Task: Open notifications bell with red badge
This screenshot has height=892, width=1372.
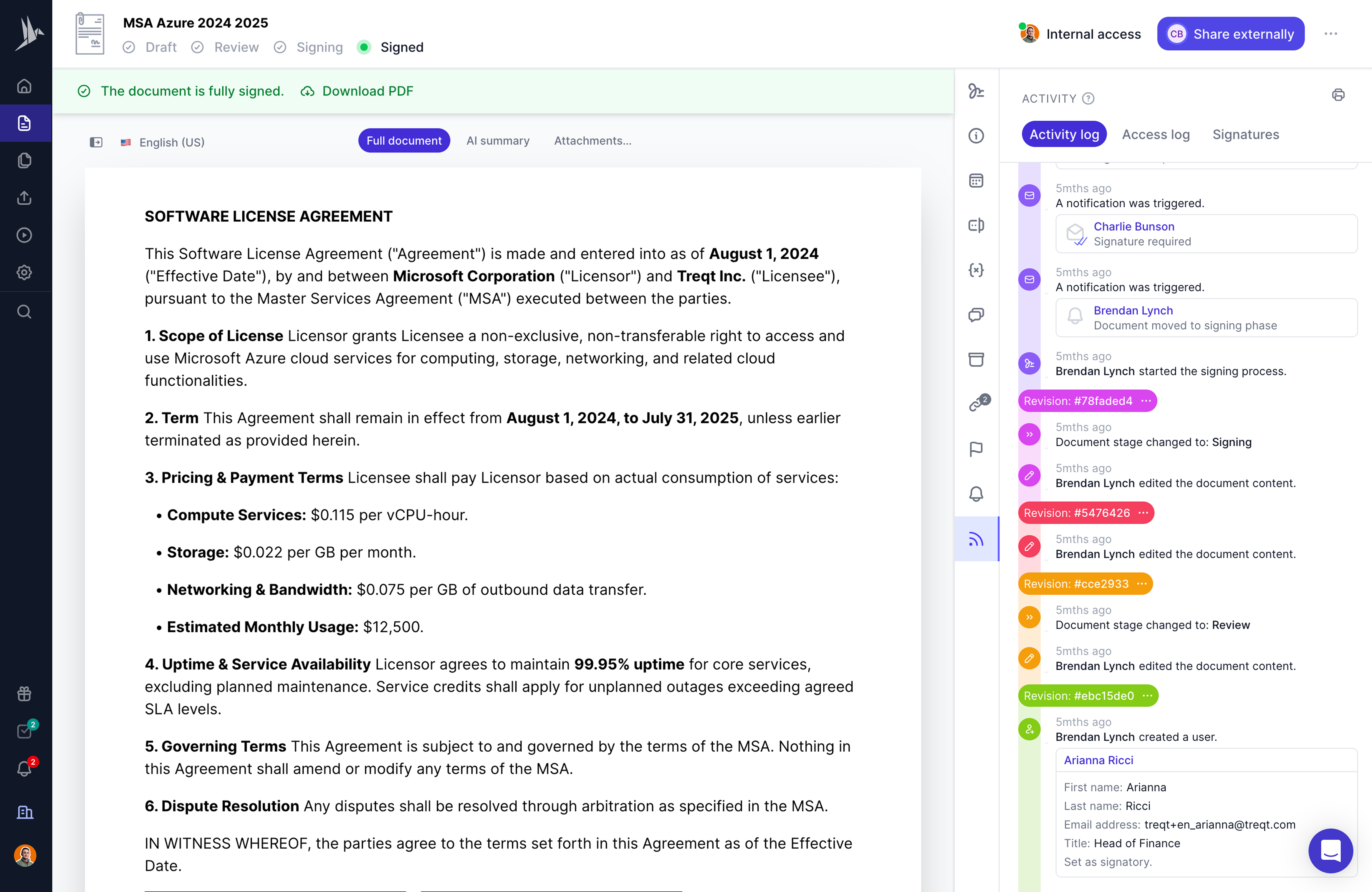Action: click(x=25, y=768)
